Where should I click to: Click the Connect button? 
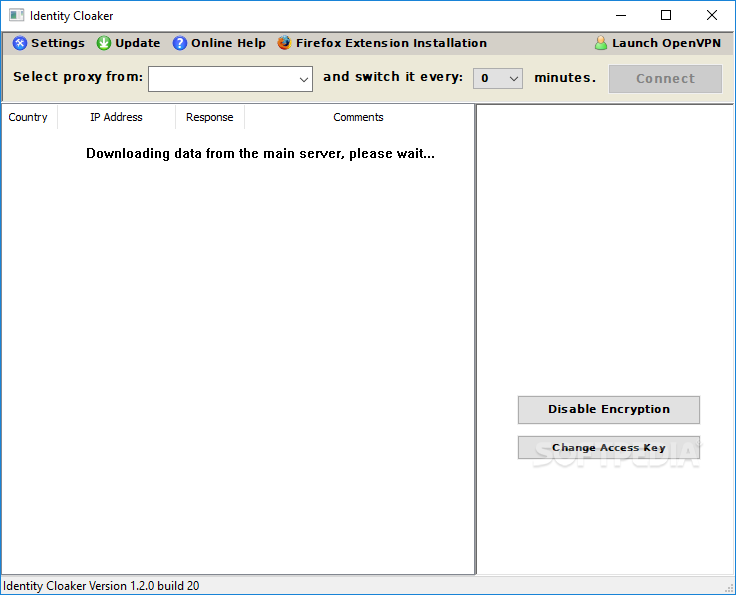click(x=665, y=78)
